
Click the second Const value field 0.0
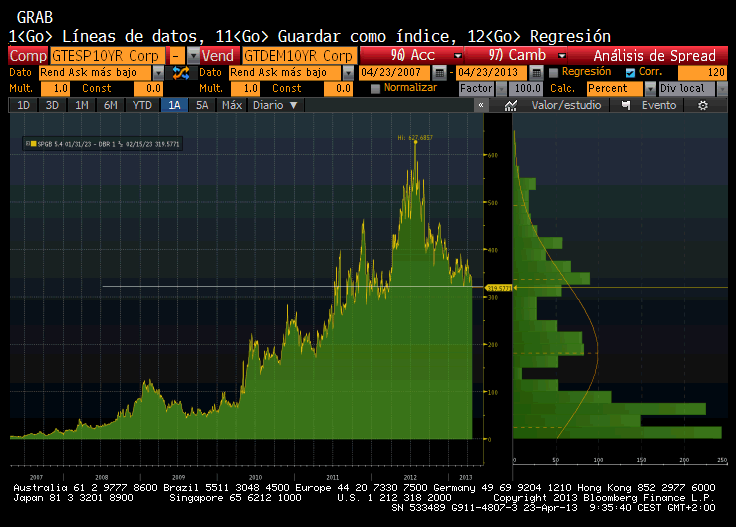pyautogui.click(x=337, y=89)
